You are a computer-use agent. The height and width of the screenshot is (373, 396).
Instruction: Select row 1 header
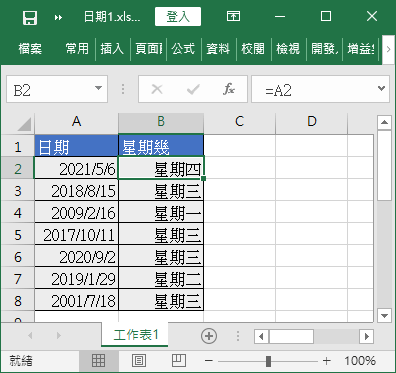17,147
